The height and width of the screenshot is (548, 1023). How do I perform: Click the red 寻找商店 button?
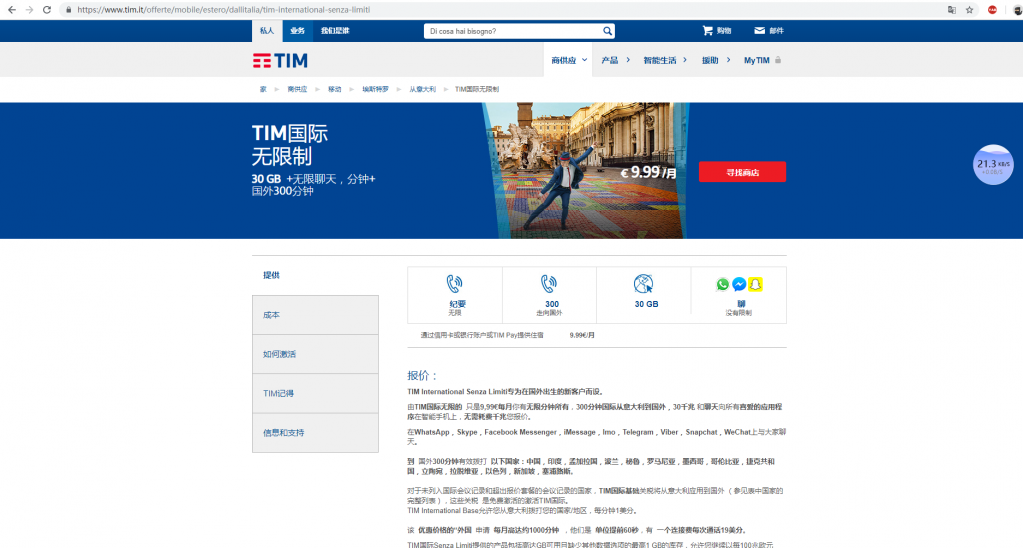pyautogui.click(x=742, y=172)
